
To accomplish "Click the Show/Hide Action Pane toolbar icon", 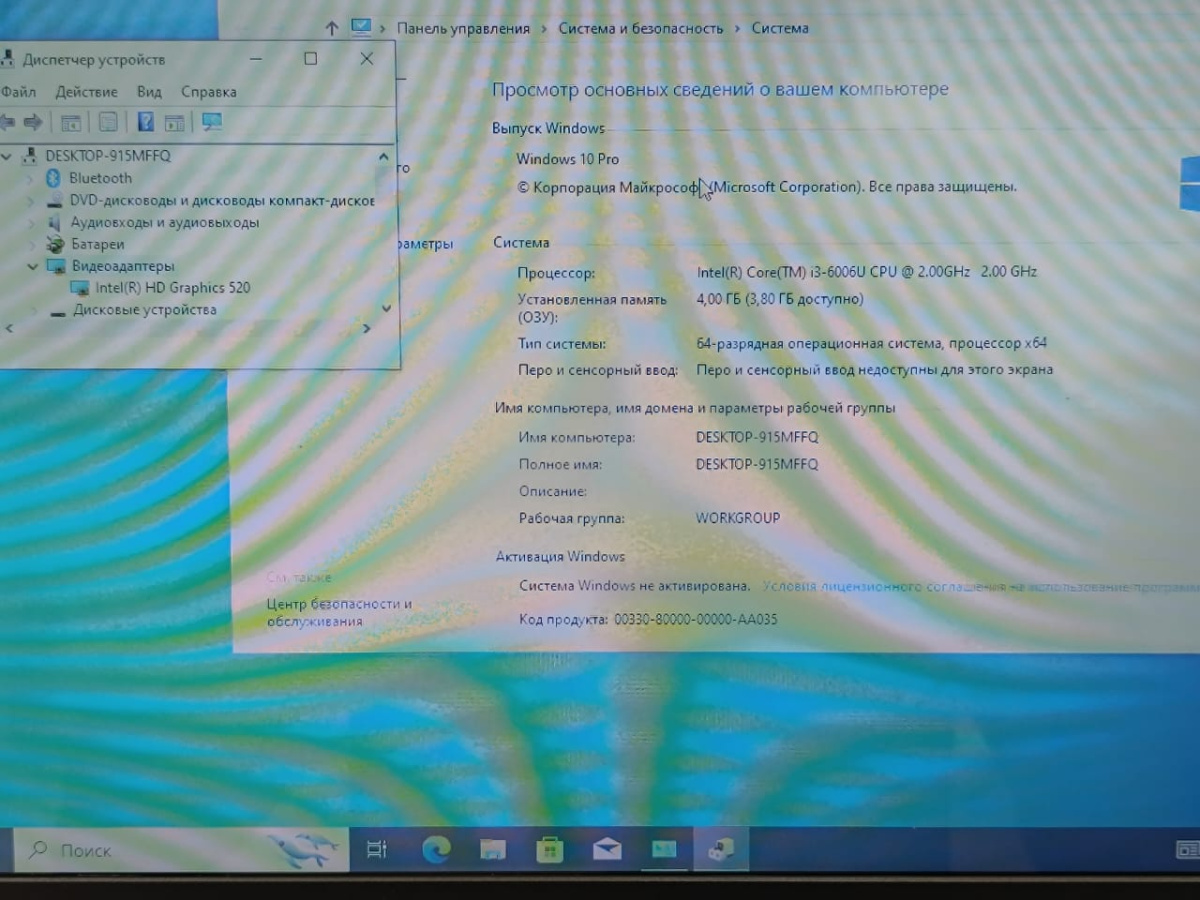I will (x=174, y=123).
